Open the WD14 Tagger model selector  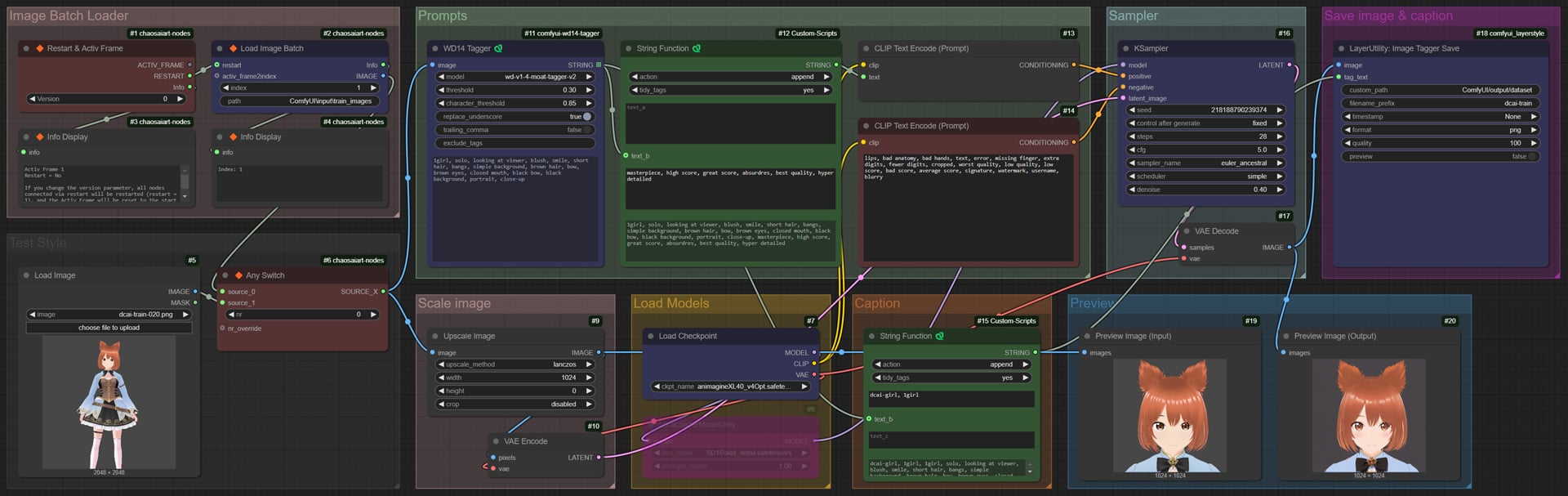514,77
